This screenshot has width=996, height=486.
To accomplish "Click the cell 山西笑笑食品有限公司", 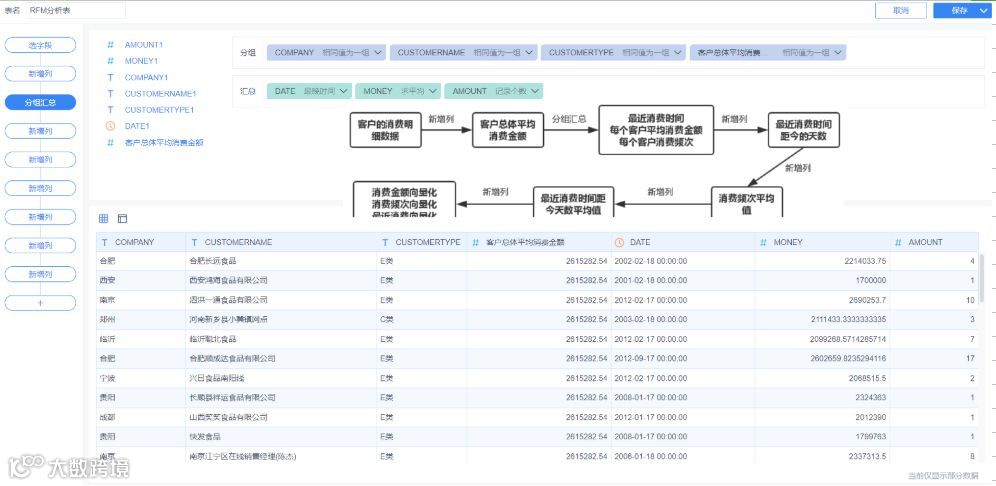I will click(282, 417).
